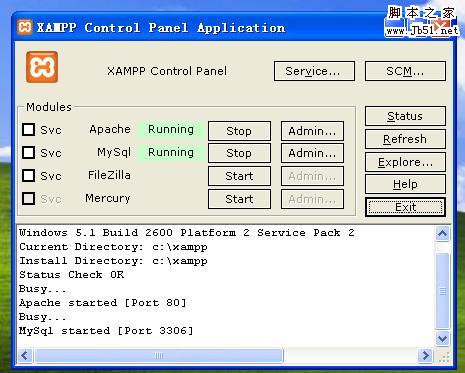
Task: Stop the Apache module
Action: tap(239, 131)
